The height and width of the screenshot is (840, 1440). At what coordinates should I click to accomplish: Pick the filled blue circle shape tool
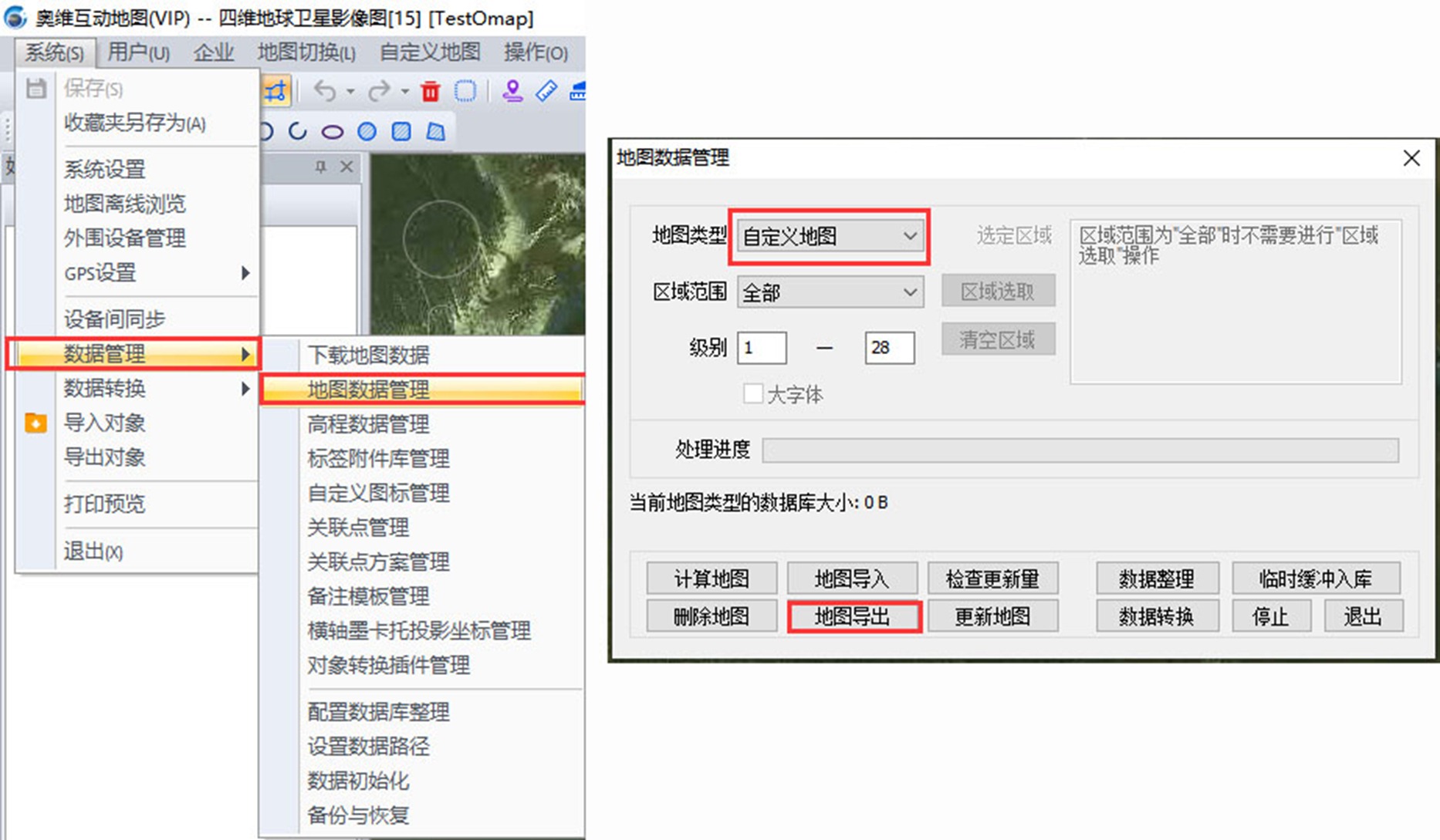point(367,132)
